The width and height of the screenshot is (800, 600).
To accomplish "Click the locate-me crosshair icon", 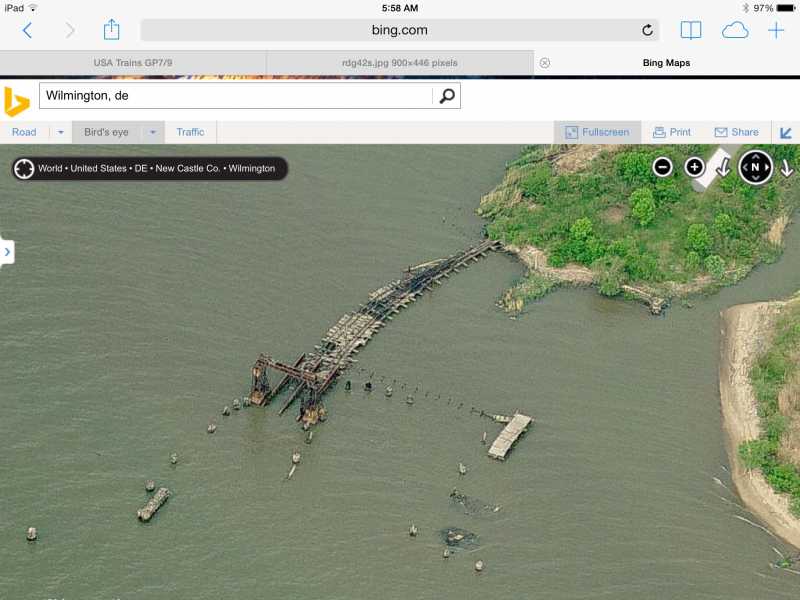I will [24, 168].
